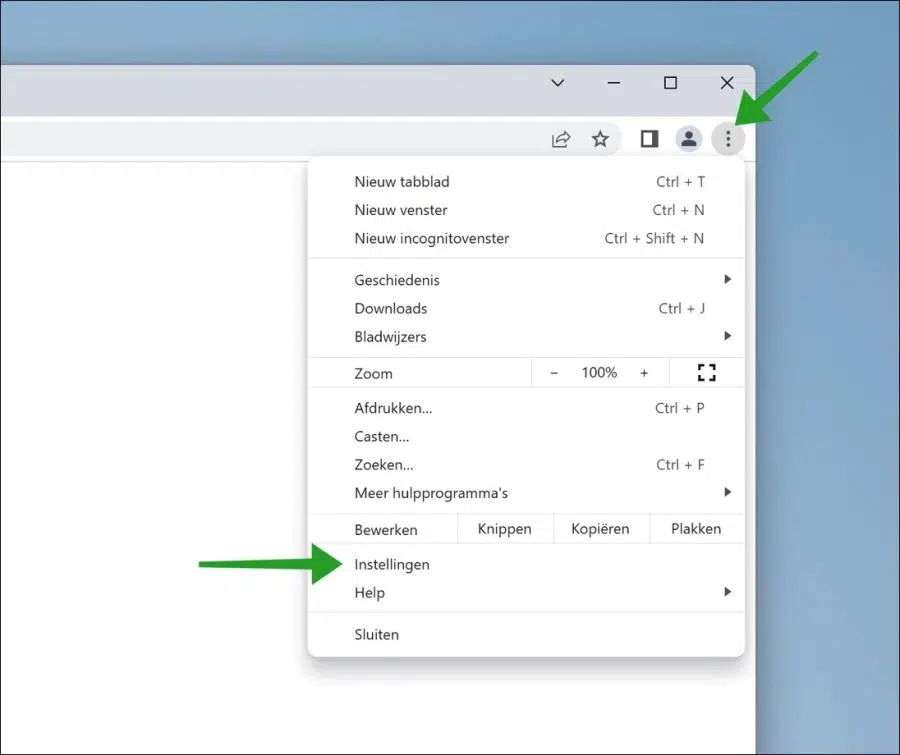Click the 100% zoom value
Viewport: 900px width, 755px height.
tap(599, 373)
